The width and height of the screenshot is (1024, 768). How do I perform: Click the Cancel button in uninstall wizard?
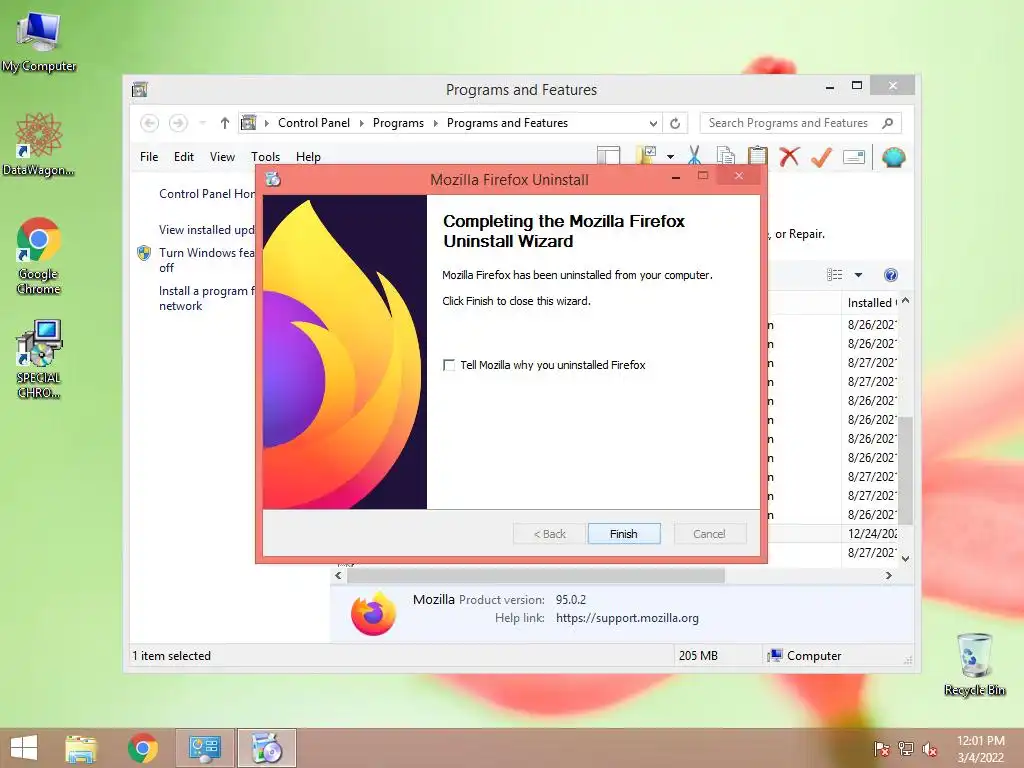click(709, 534)
